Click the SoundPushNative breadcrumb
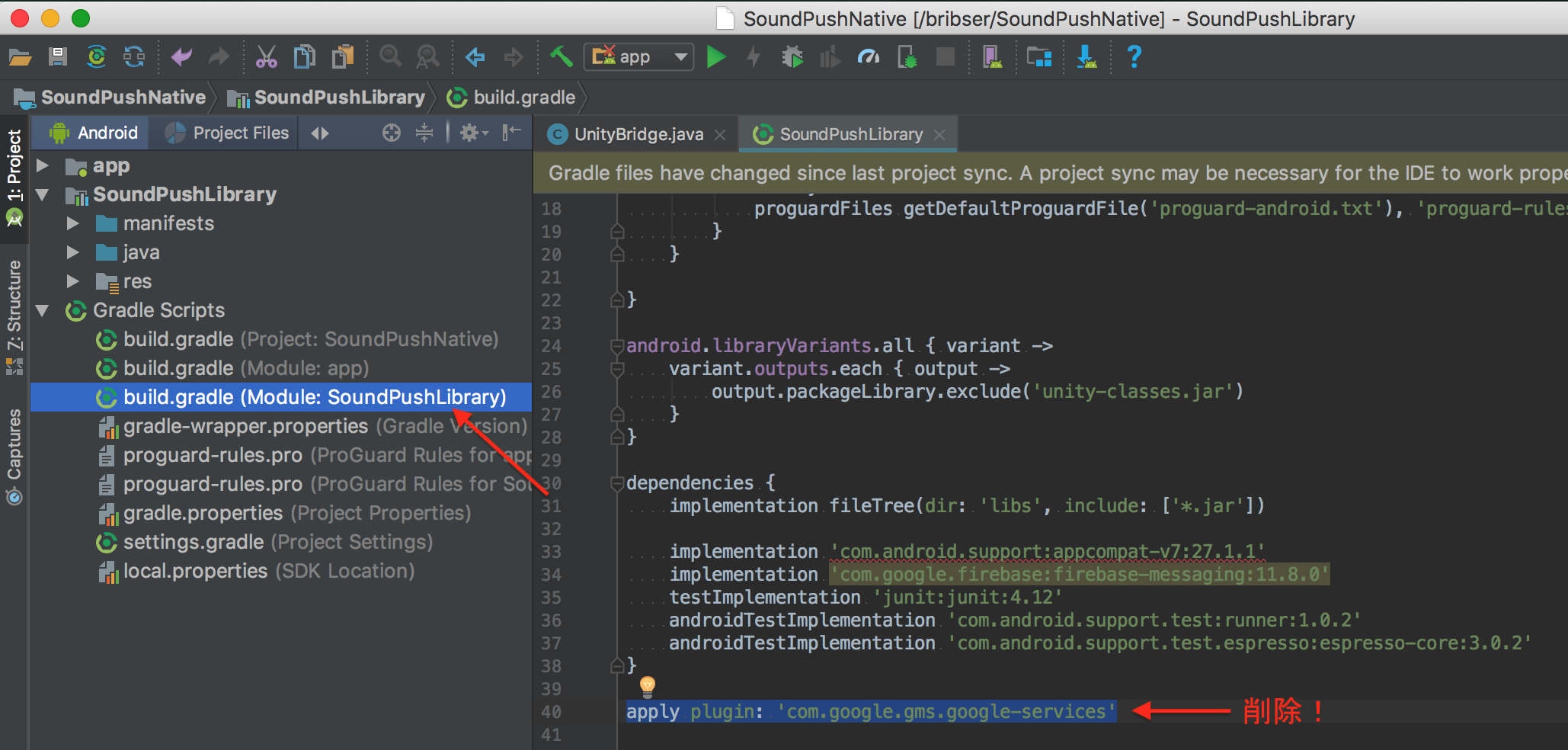 pos(111,98)
